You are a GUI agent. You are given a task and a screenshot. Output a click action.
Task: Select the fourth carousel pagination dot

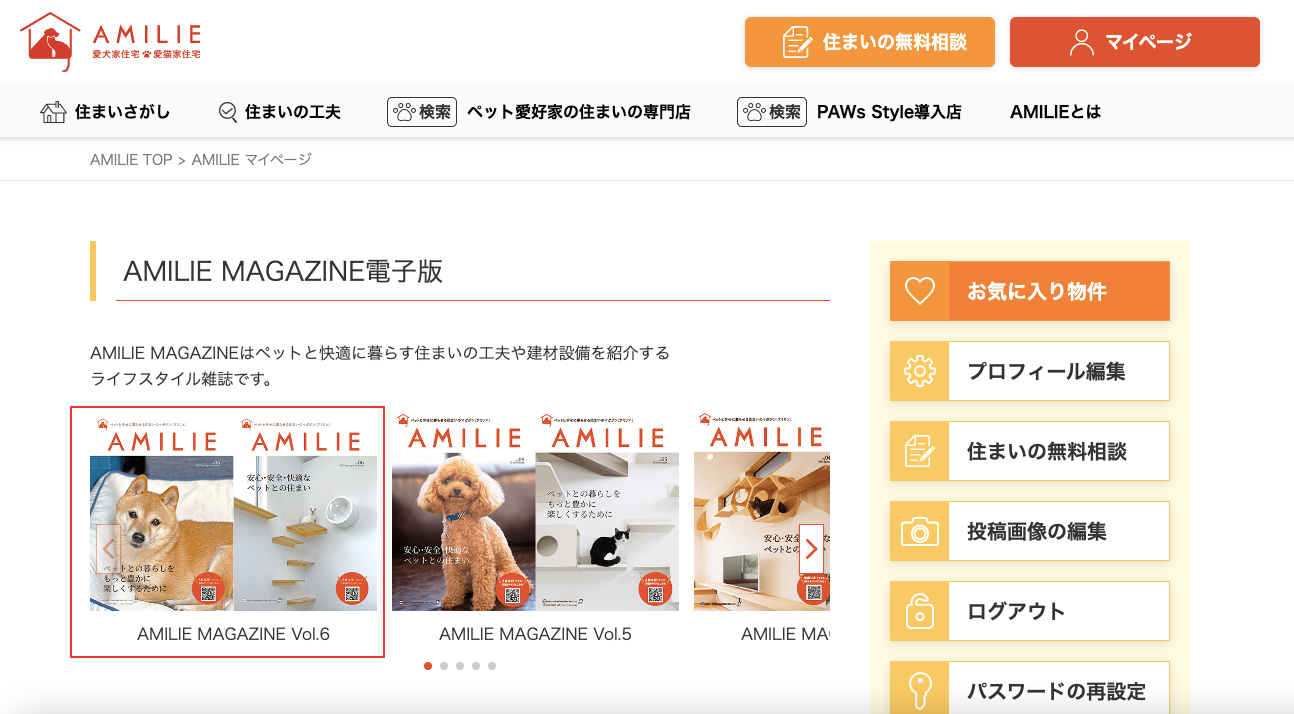[476, 666]
